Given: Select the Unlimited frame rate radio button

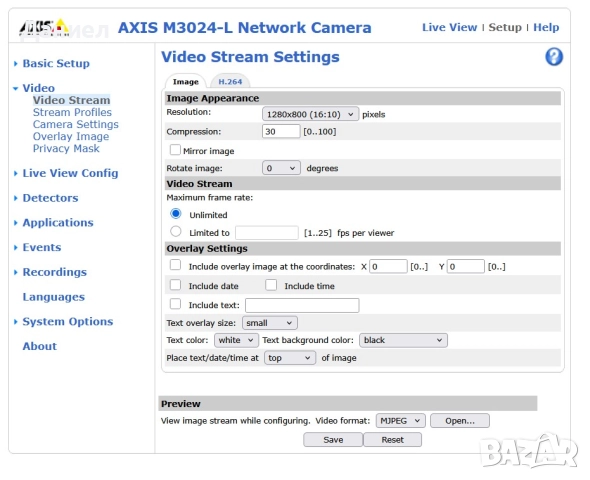Looking at the screenshot, I should (176, 214).
